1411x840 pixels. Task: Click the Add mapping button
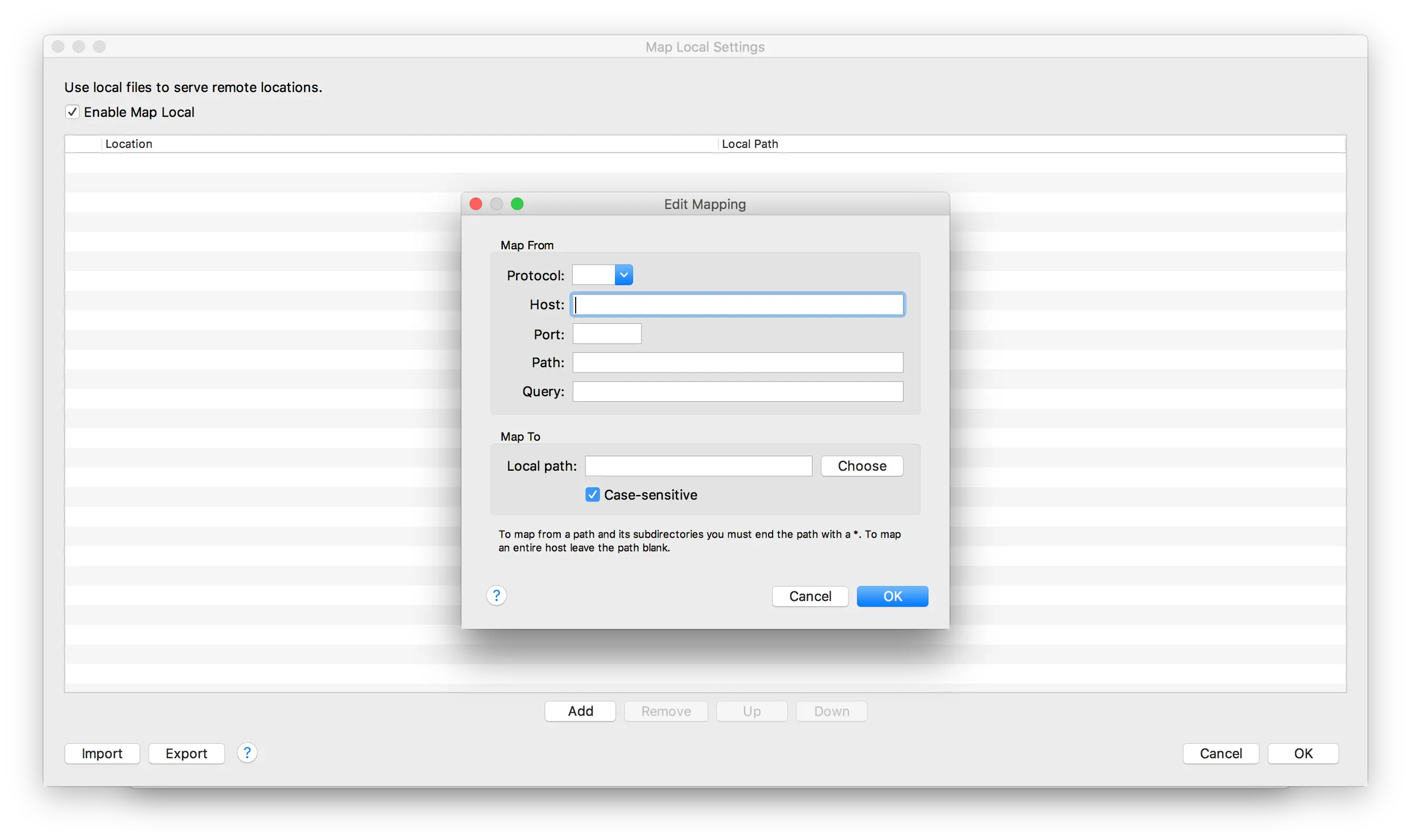tap(580, 711)
